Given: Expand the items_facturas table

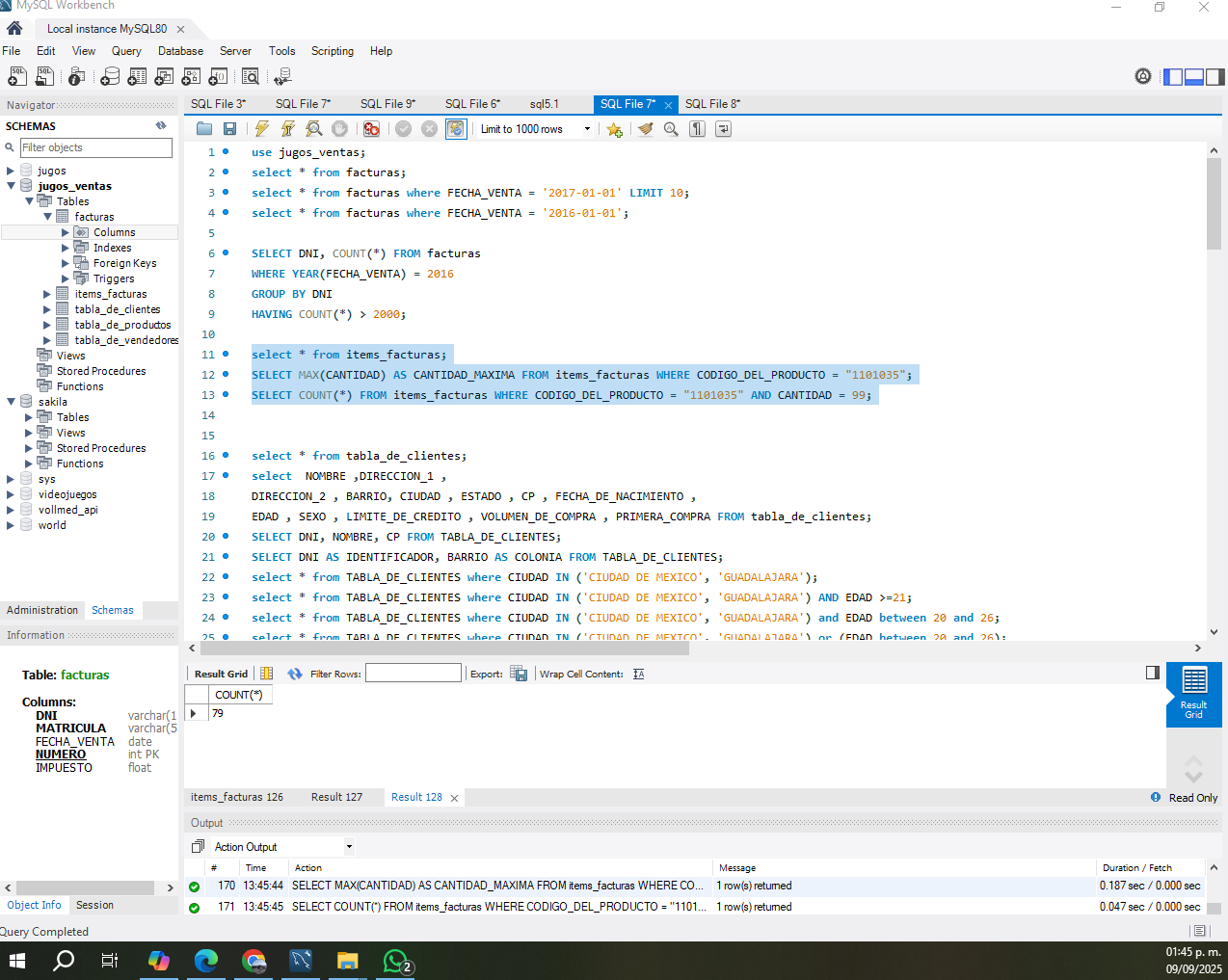Looking at the screenshot, I should click(47, 294).
